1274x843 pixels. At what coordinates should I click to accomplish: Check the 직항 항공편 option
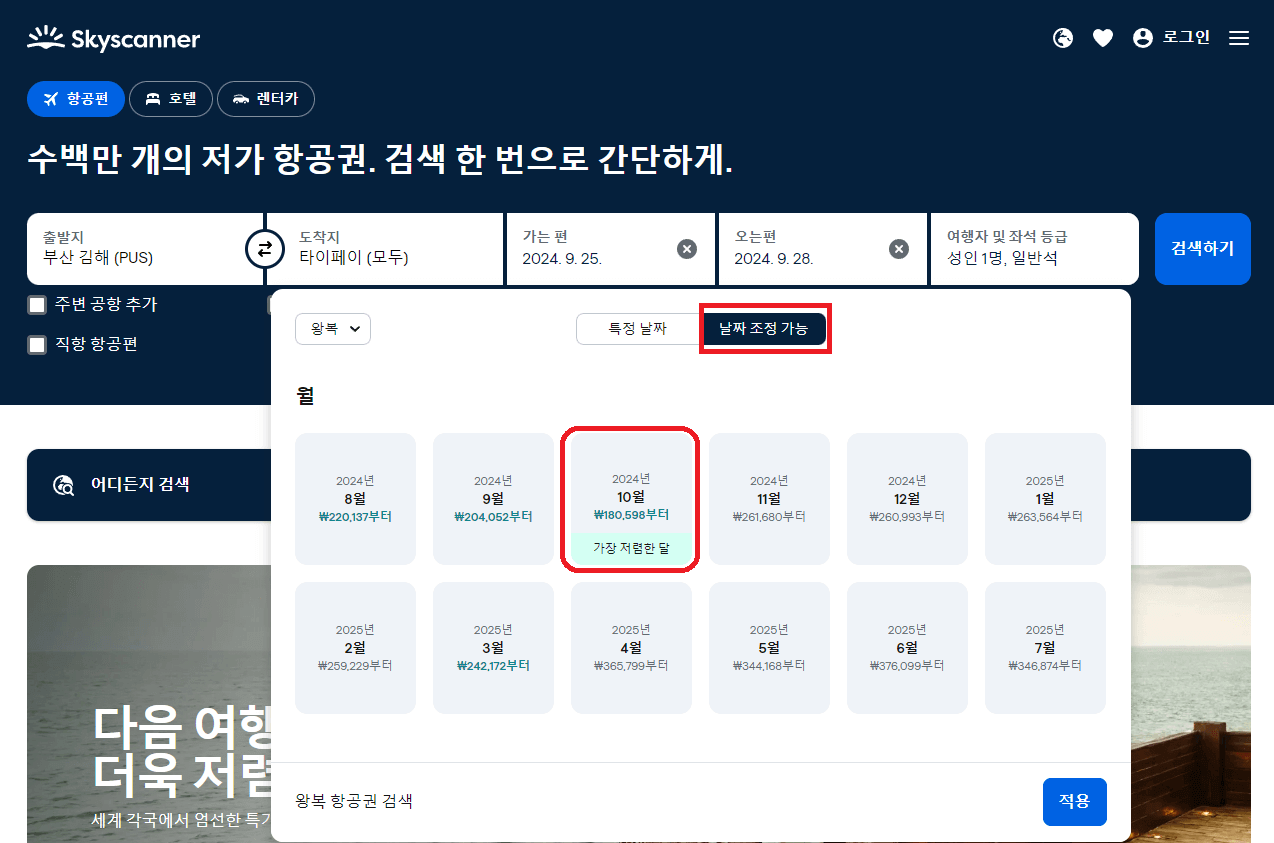[x=37, y=345]
